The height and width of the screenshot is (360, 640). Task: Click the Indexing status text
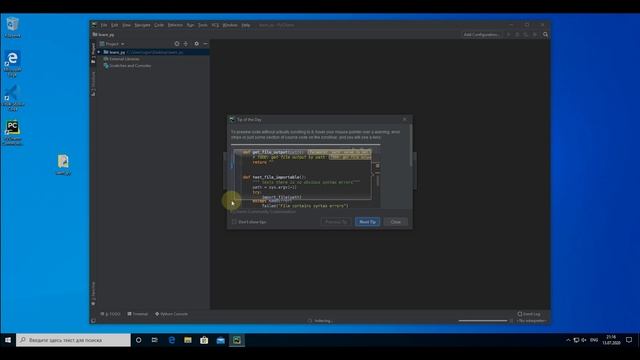(x=323, y=321)
